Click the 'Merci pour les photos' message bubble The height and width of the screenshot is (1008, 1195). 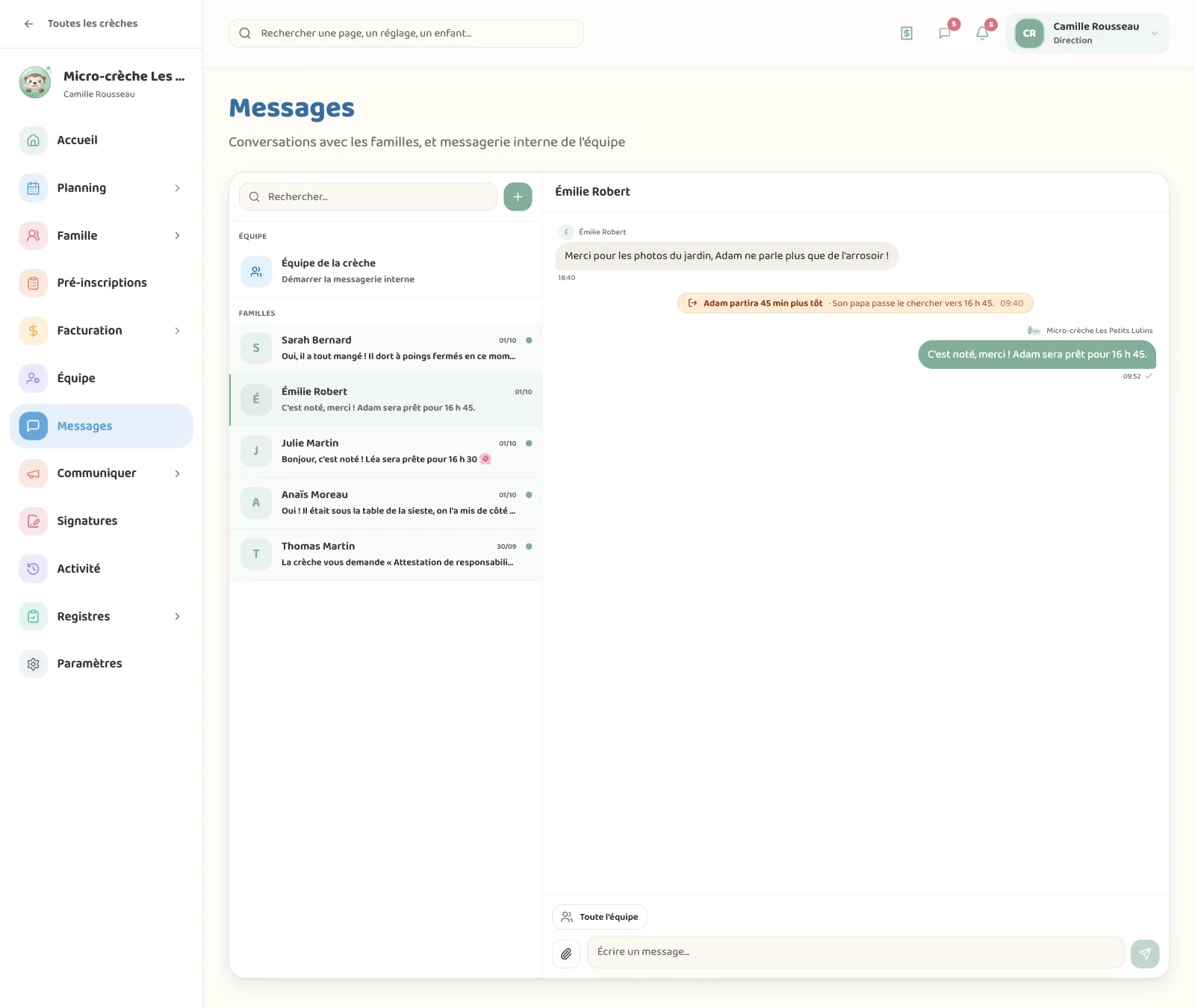[727, 256]
